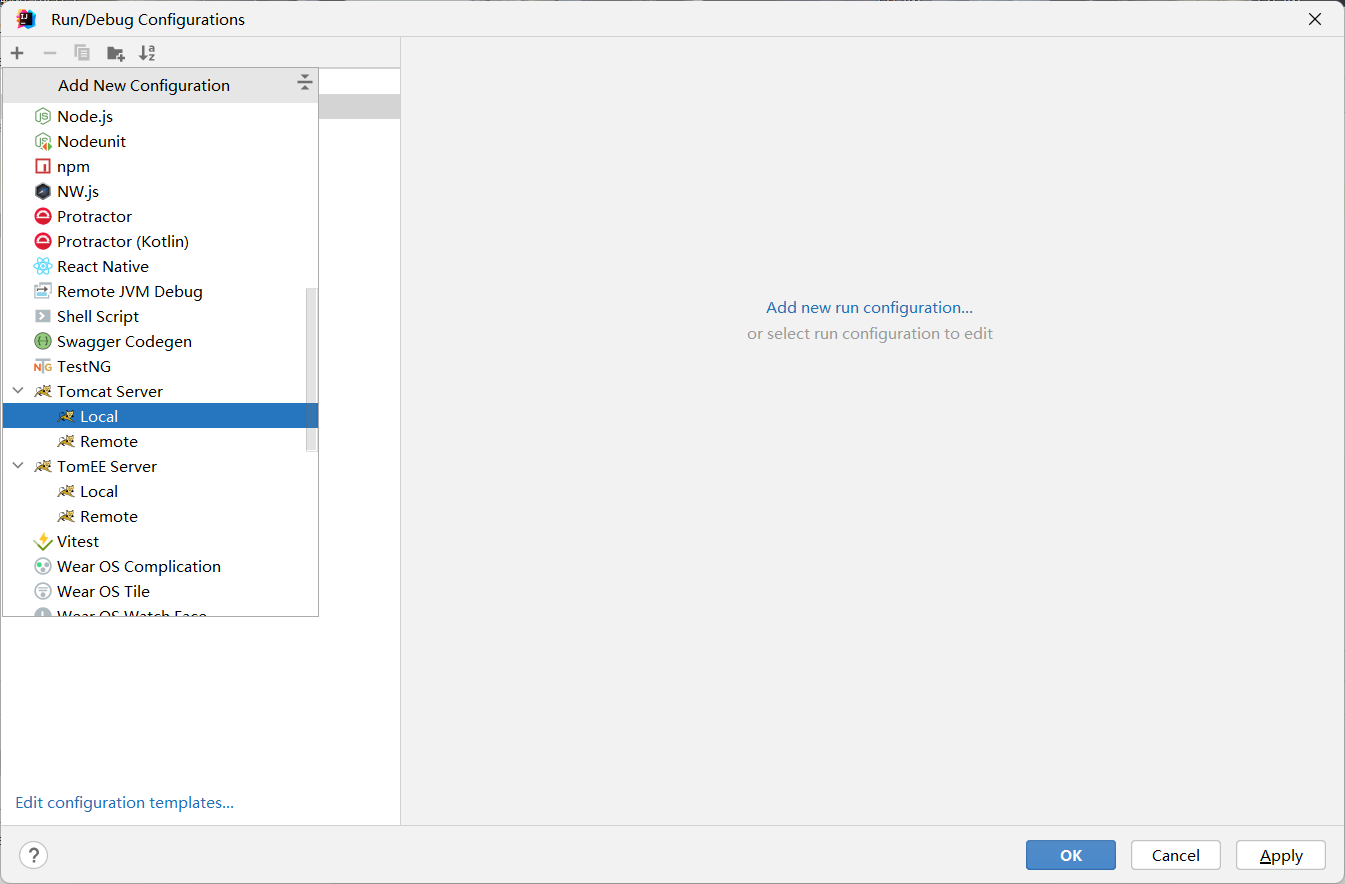Click the Add New Configuration plus icon
The image size is (1345, 884).
click(x=17, y=53)
